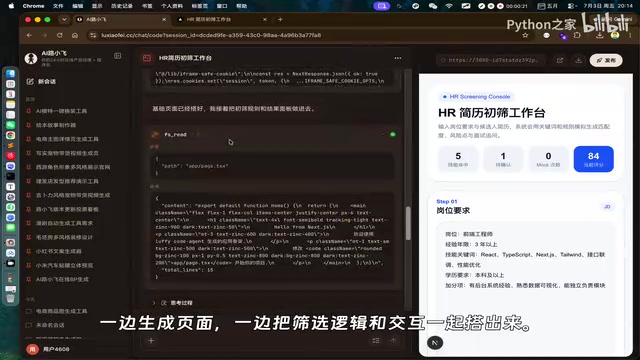Click the Next.js dev tools badge in preview
The width and height of the screenshot is (640, 360).
pyautogui.click(x=435, y=343)
